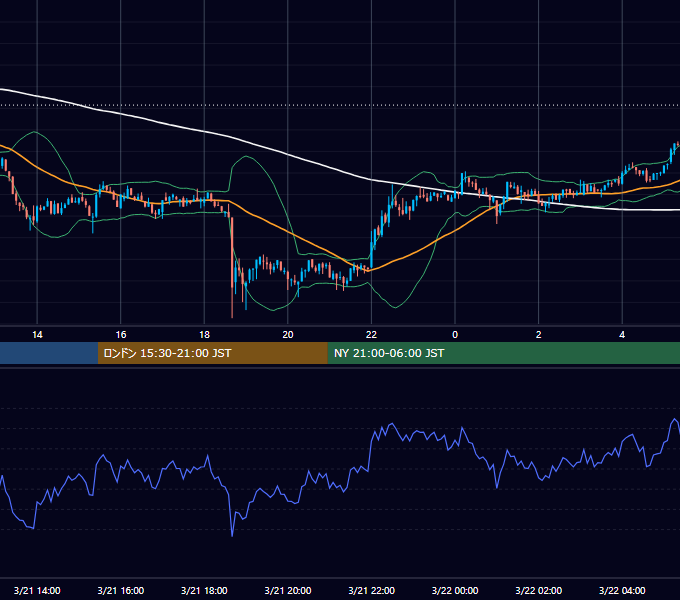Click the NY 21:00-06:00 JST session bar
This screenshot has height=600, width=680.
coord(503,353)
